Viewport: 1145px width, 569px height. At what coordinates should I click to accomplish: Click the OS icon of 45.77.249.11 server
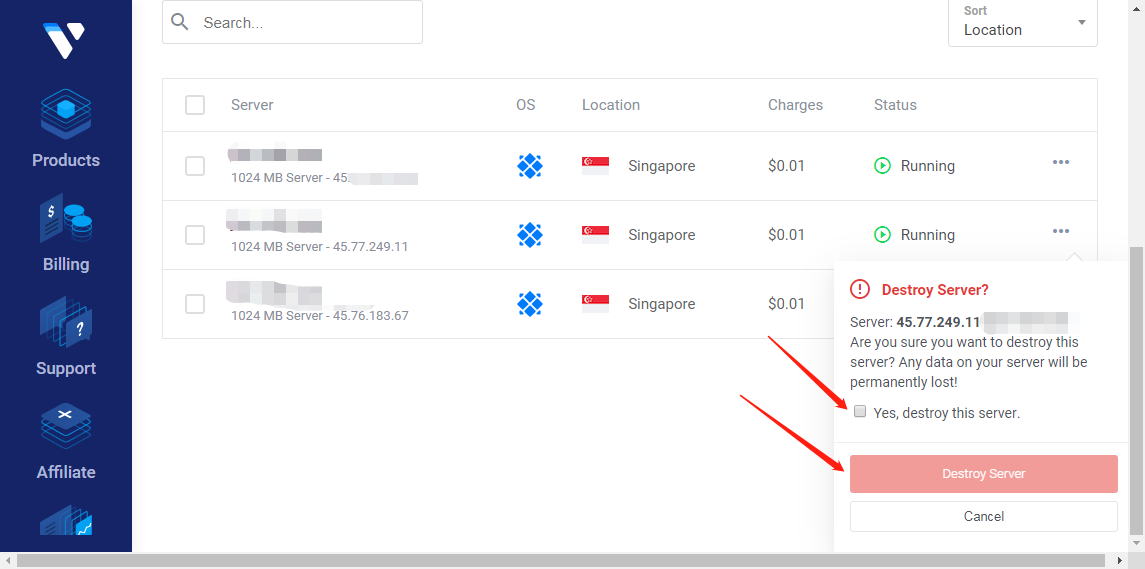[530, 235]
